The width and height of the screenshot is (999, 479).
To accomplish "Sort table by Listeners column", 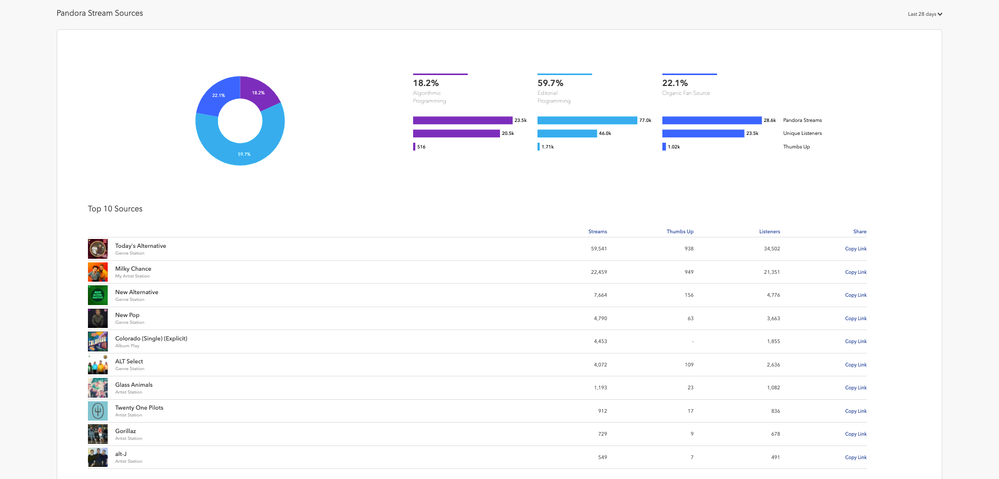I will [769, 231].
